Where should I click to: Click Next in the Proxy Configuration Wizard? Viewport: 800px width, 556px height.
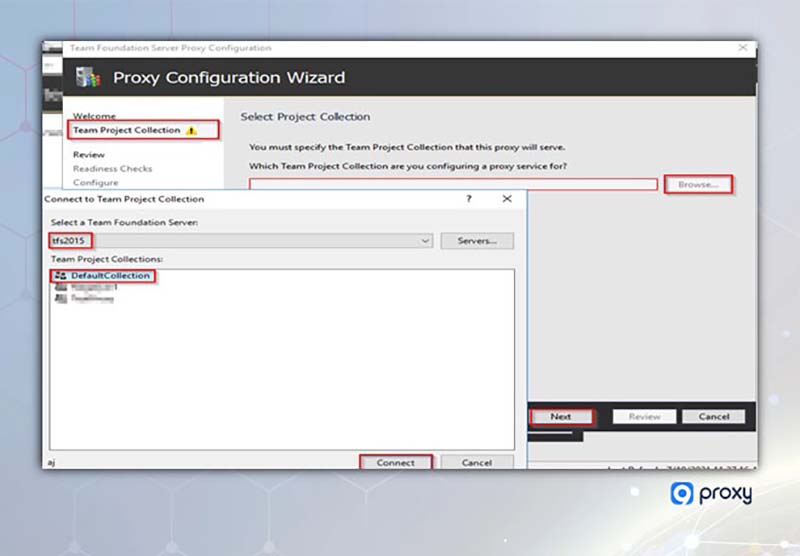click(561, 416)
